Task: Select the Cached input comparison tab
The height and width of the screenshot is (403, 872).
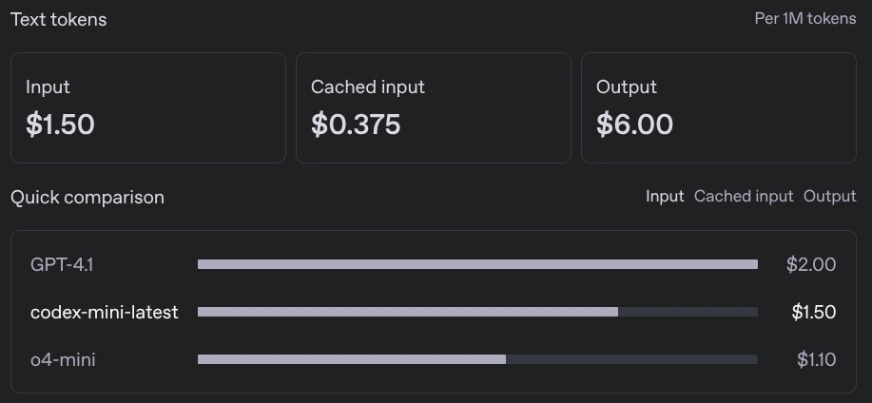Action: [x=743, y=196]
